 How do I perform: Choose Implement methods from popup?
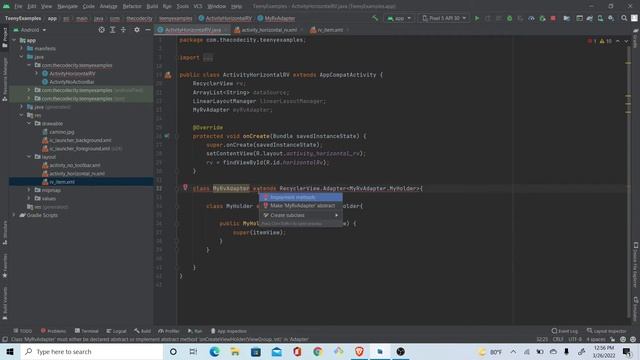tap(301, 198)
